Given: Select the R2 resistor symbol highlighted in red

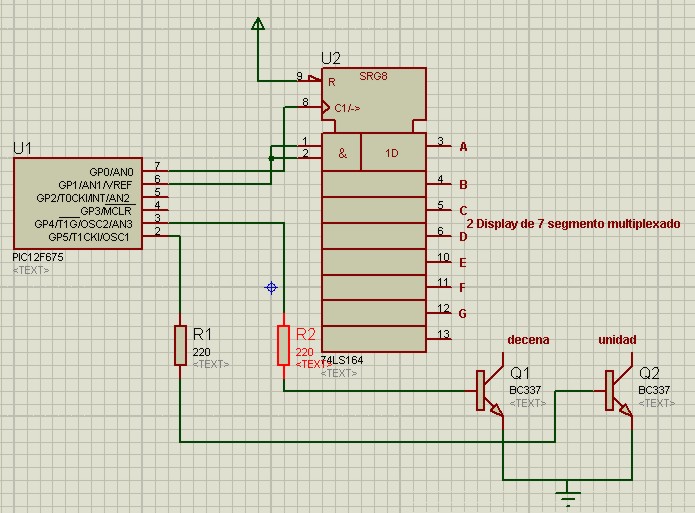Looking at the screenshot, I should (x=284, y=345).
